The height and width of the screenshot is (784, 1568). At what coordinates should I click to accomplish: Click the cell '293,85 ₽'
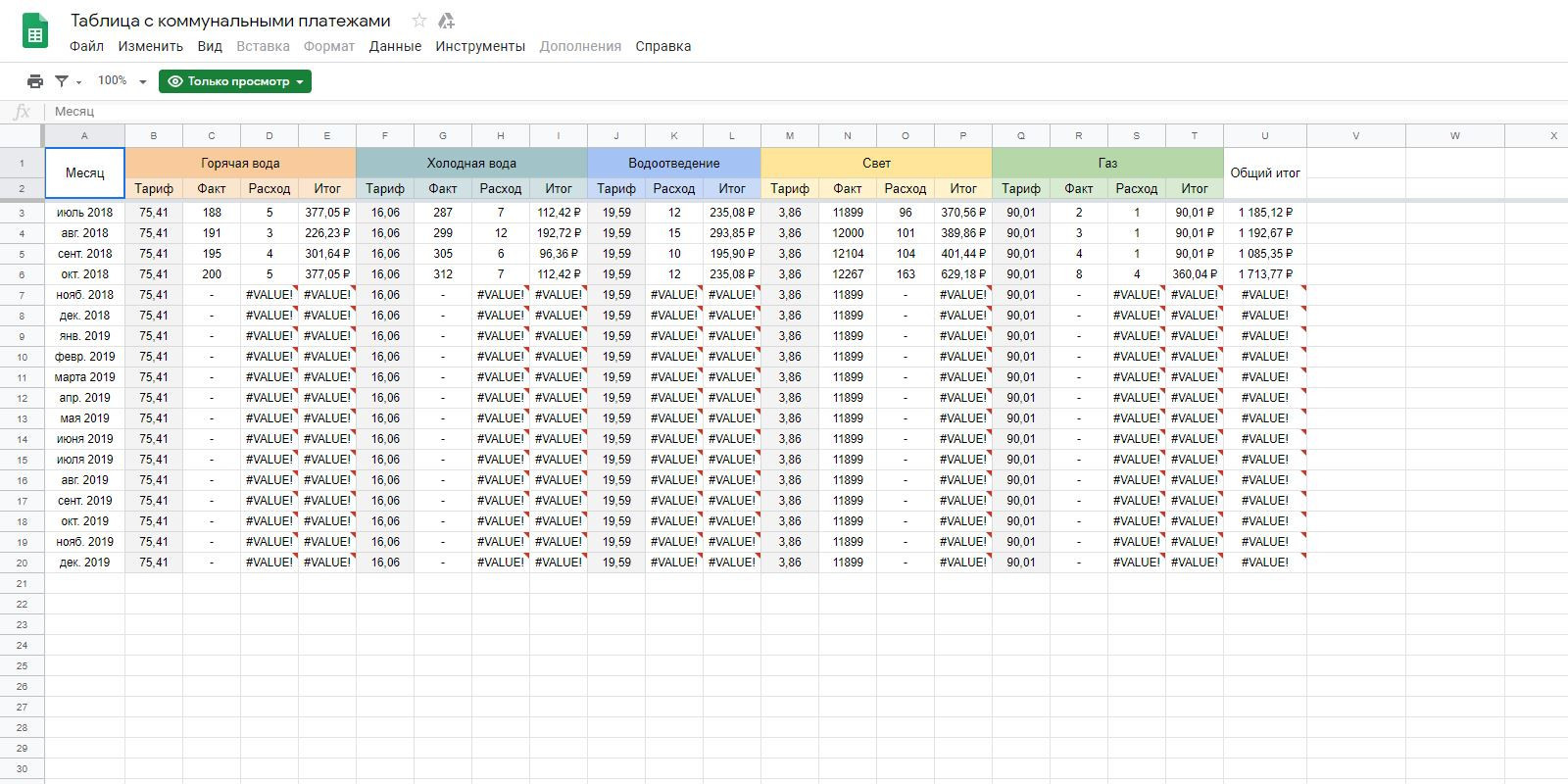[732, 233]
